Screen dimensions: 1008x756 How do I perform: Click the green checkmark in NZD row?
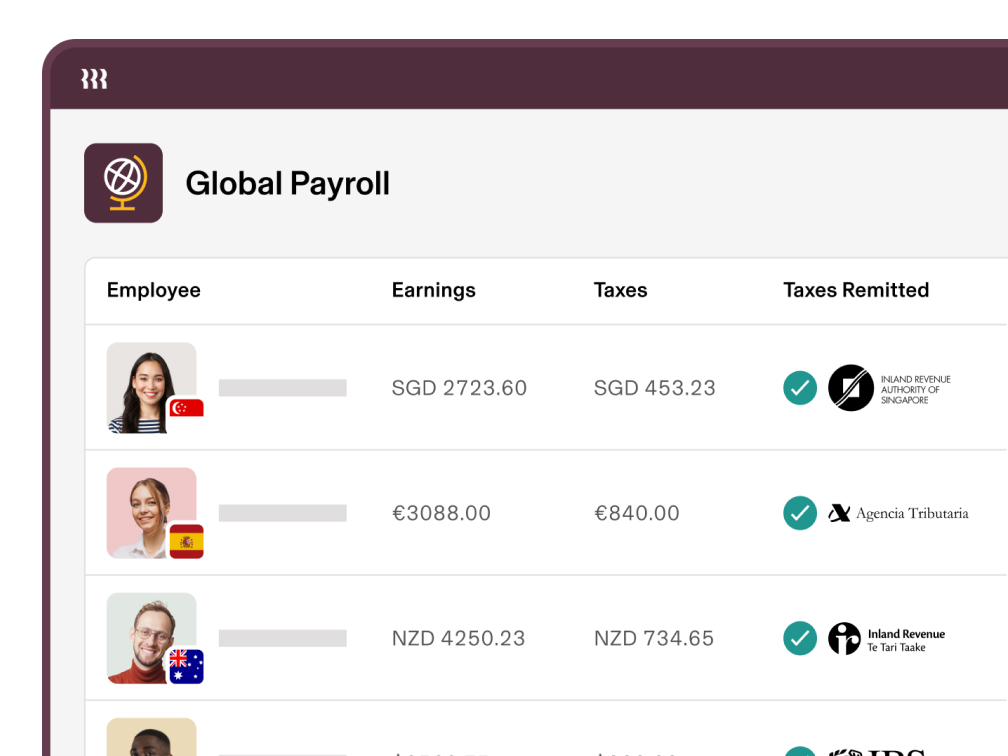tap(800, 638)
